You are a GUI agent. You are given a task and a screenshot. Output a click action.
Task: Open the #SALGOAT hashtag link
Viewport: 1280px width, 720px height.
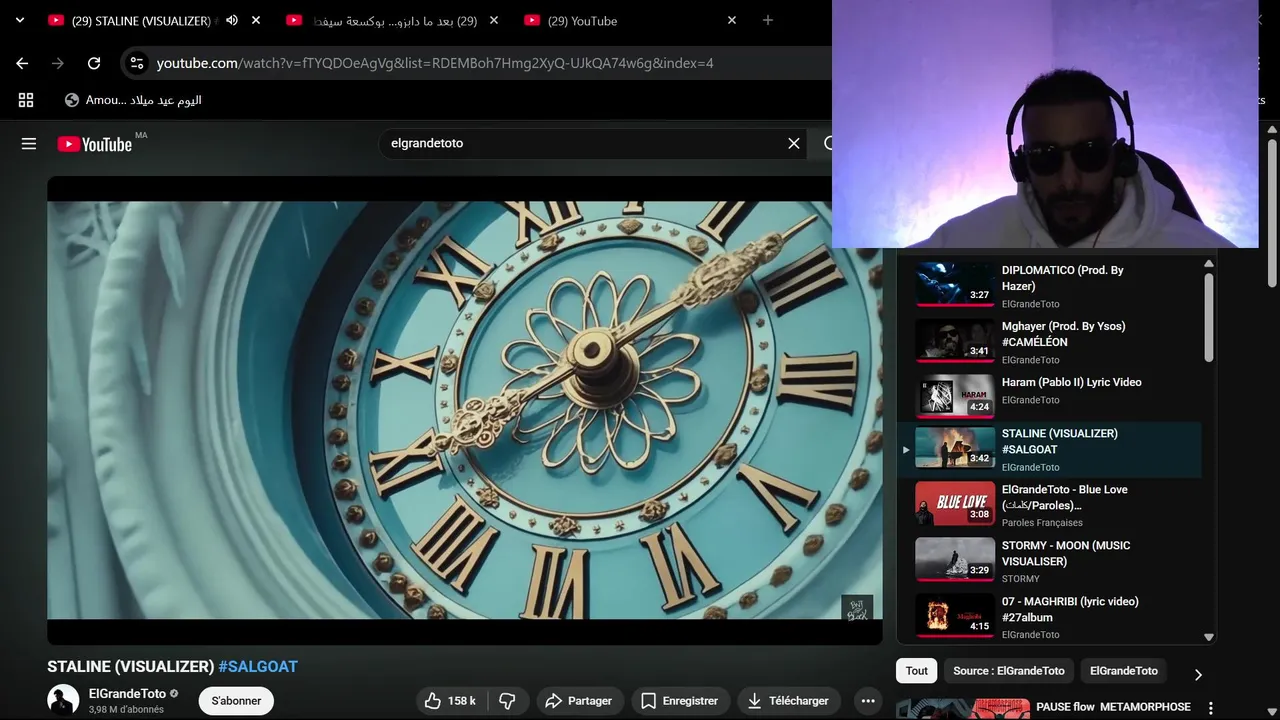258,666
